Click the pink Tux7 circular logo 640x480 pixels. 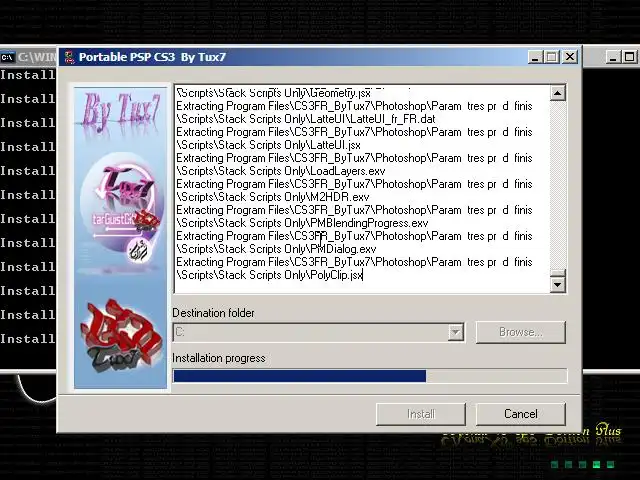(122, 209)
